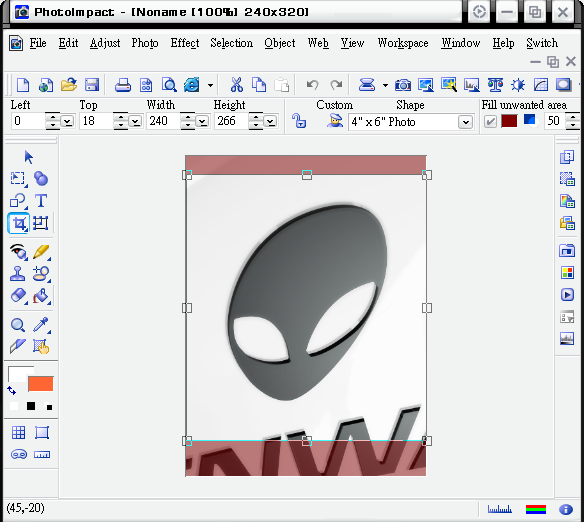Click the units ruler icon in status bar
Viewport: 584px width, 522px height.
click(499, 509)
